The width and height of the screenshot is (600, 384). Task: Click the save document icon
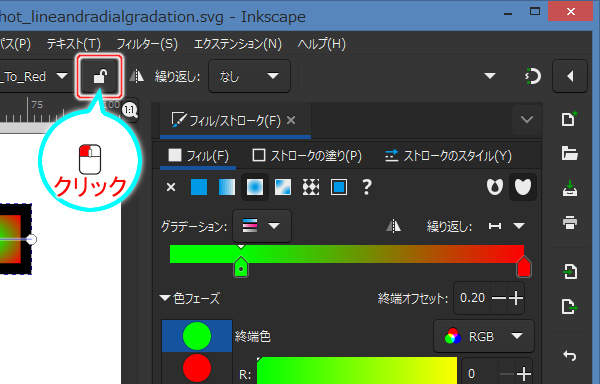[x=570, y=188]
